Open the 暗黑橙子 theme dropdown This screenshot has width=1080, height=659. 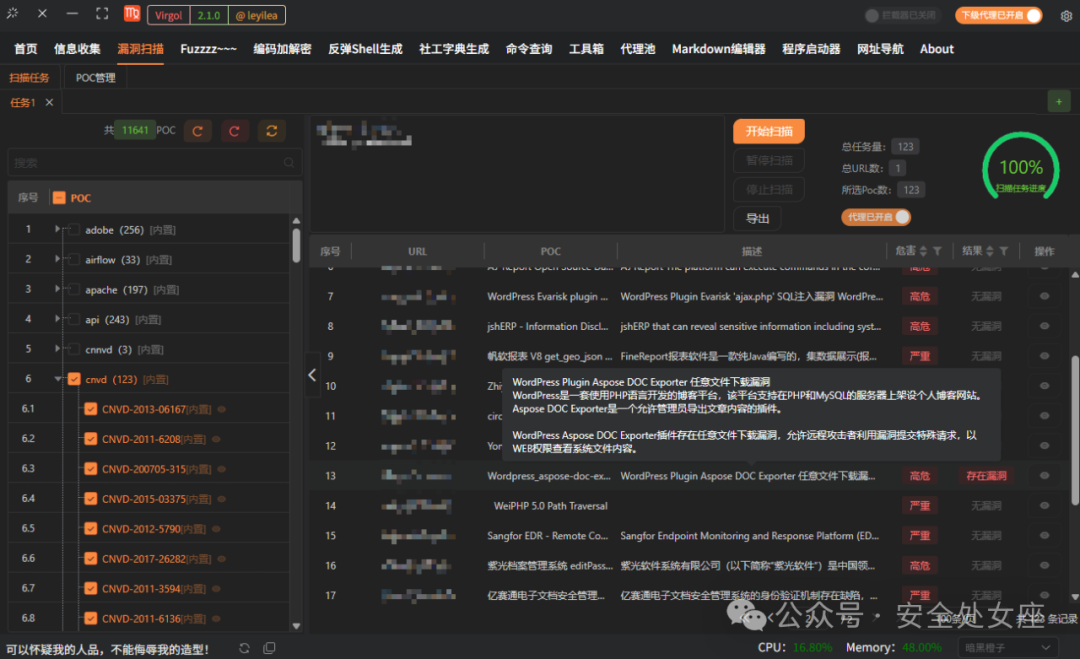[x=1007, y=647]
